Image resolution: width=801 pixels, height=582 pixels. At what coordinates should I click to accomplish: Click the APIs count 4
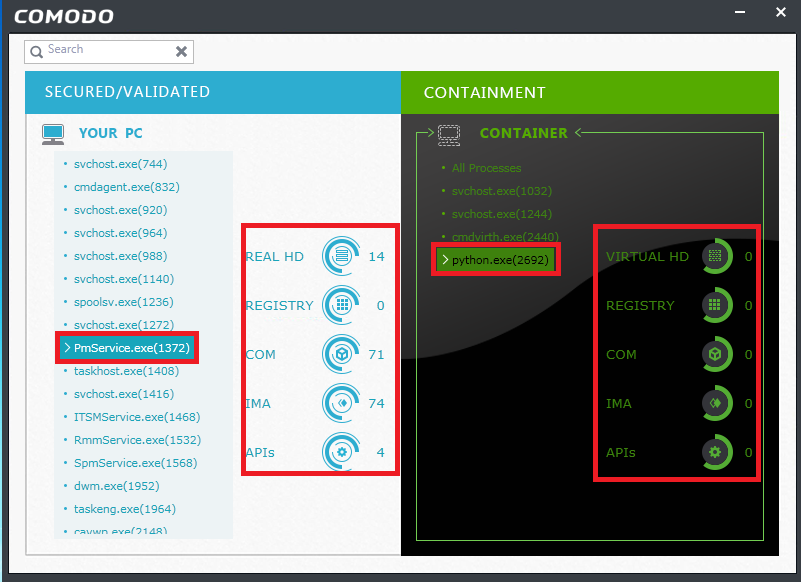click(x=381, y=453)
